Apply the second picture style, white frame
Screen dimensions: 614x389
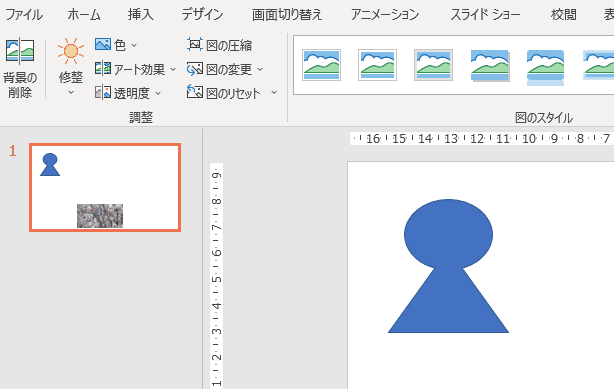pos(377,65)
